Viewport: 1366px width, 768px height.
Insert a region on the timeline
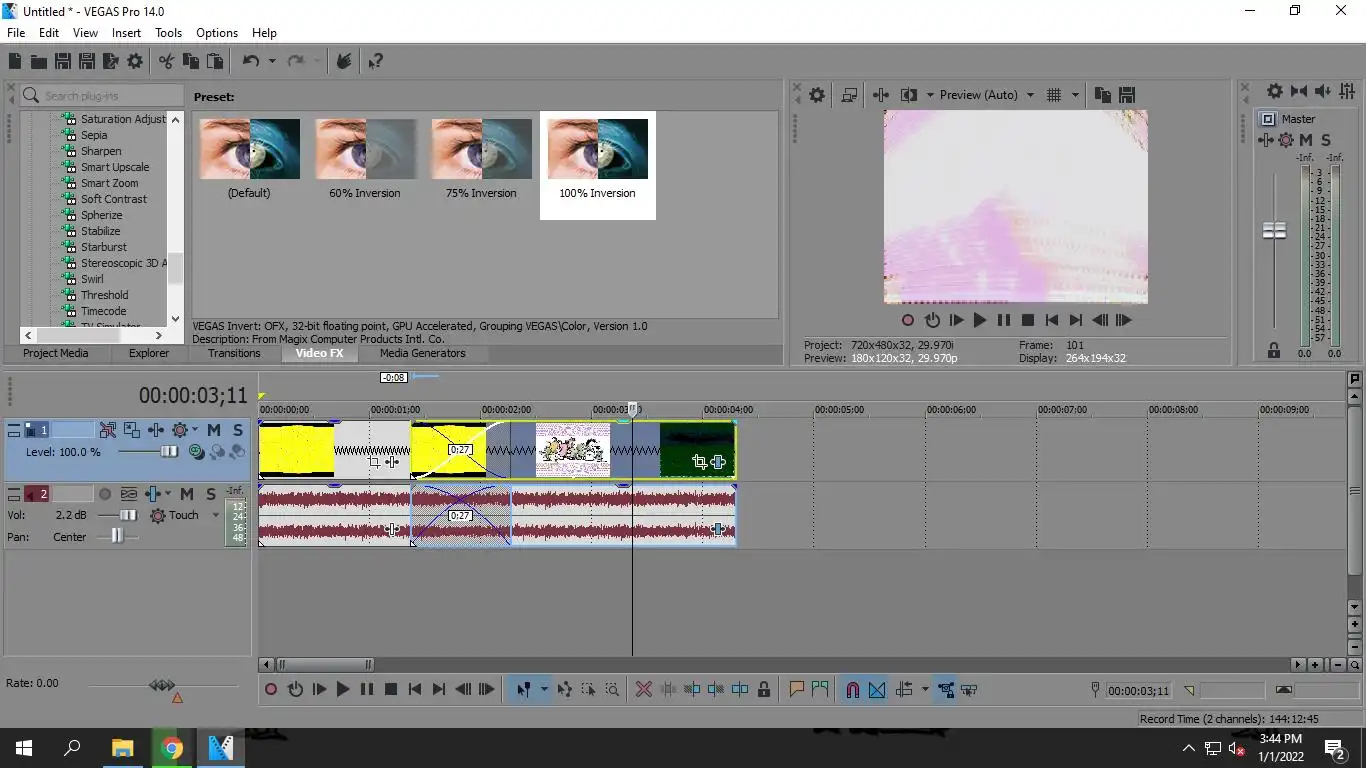click(x=820, y=689)
